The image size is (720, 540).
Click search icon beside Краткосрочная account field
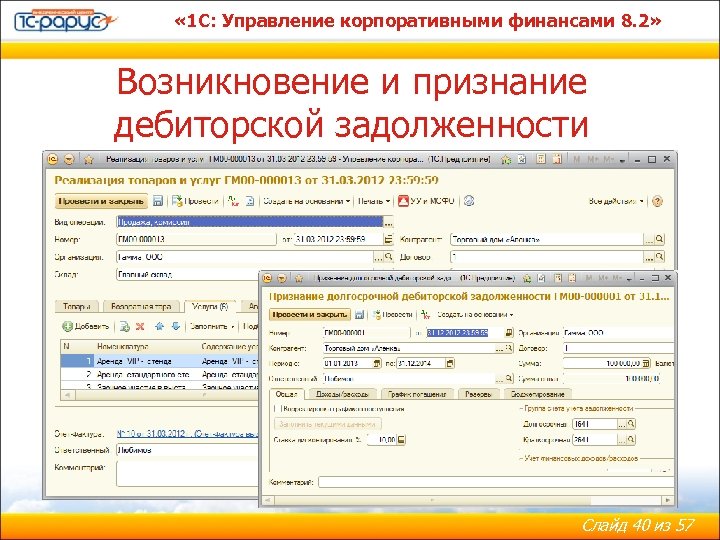[x=631, y=439]
